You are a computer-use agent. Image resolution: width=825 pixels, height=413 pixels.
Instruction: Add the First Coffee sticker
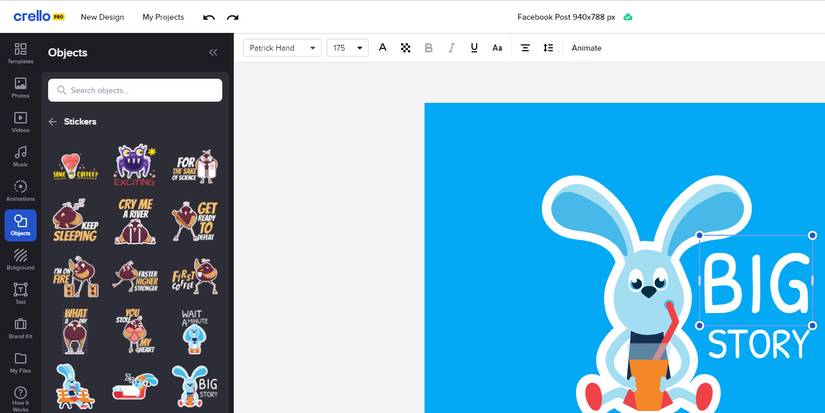pyautogui.click(x=195, y=276)
